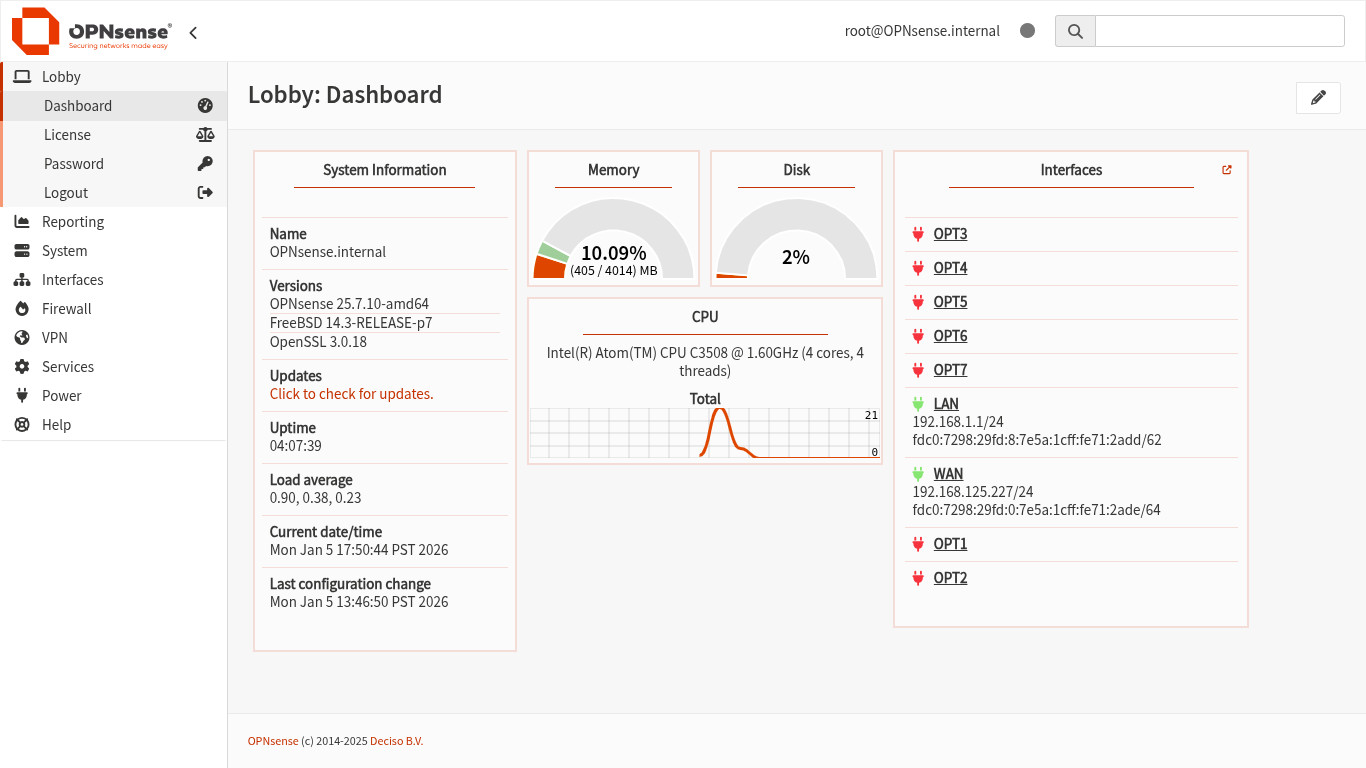
Task: Open the Password menu item
Action: click(x=114, y=164)
